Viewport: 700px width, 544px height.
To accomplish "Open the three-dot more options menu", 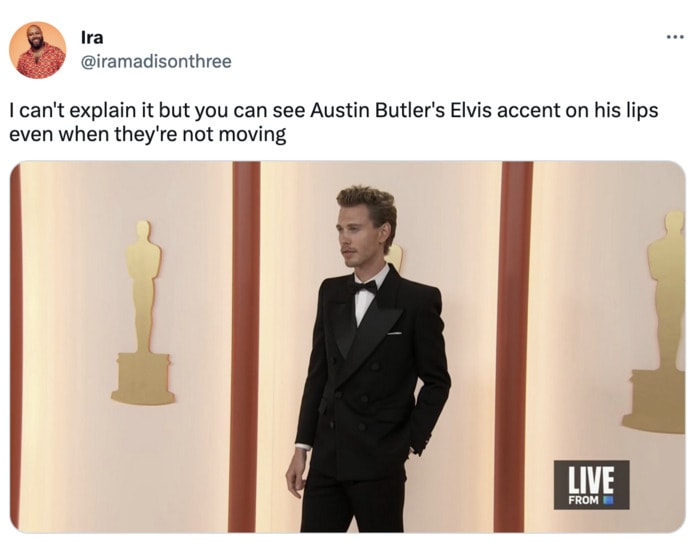I will (675, 37).
